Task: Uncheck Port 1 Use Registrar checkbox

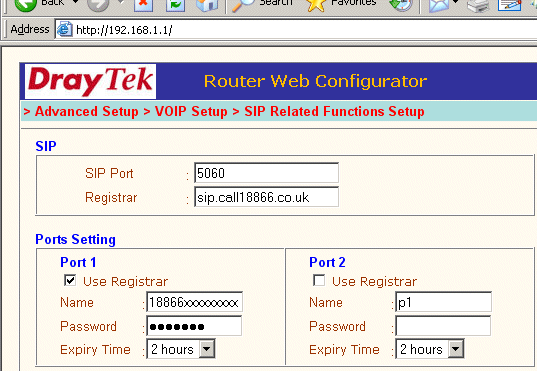Action: coord(70,281)
